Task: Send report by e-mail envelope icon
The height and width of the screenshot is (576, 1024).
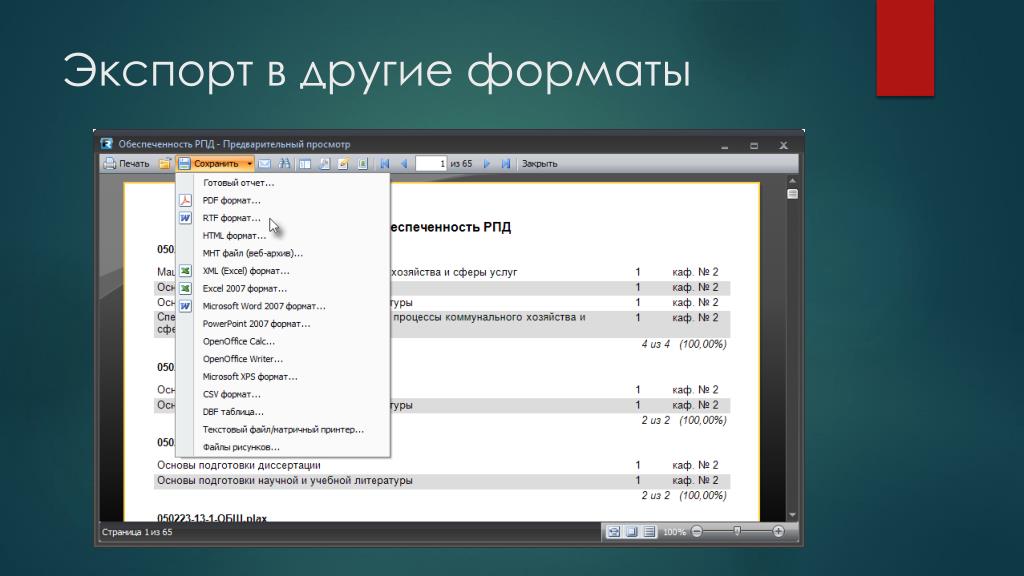Action: [x=264, y=164]
